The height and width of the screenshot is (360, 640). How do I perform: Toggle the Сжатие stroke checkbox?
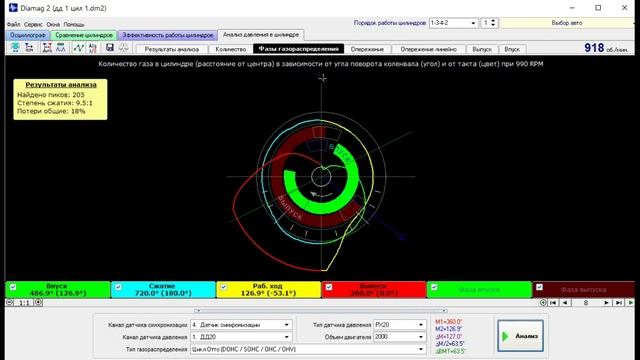click(x=118, y=287)
